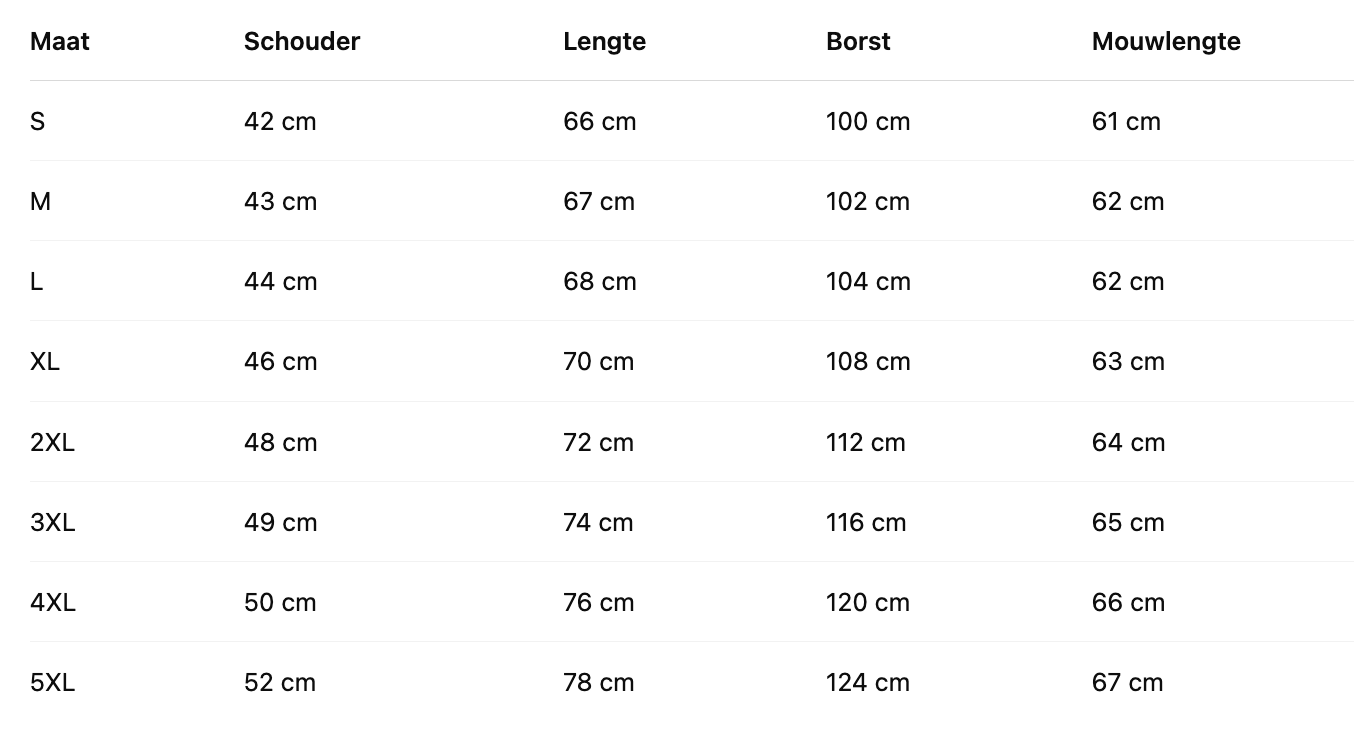Click the 42 cm shoulder value

click(280, 122)
